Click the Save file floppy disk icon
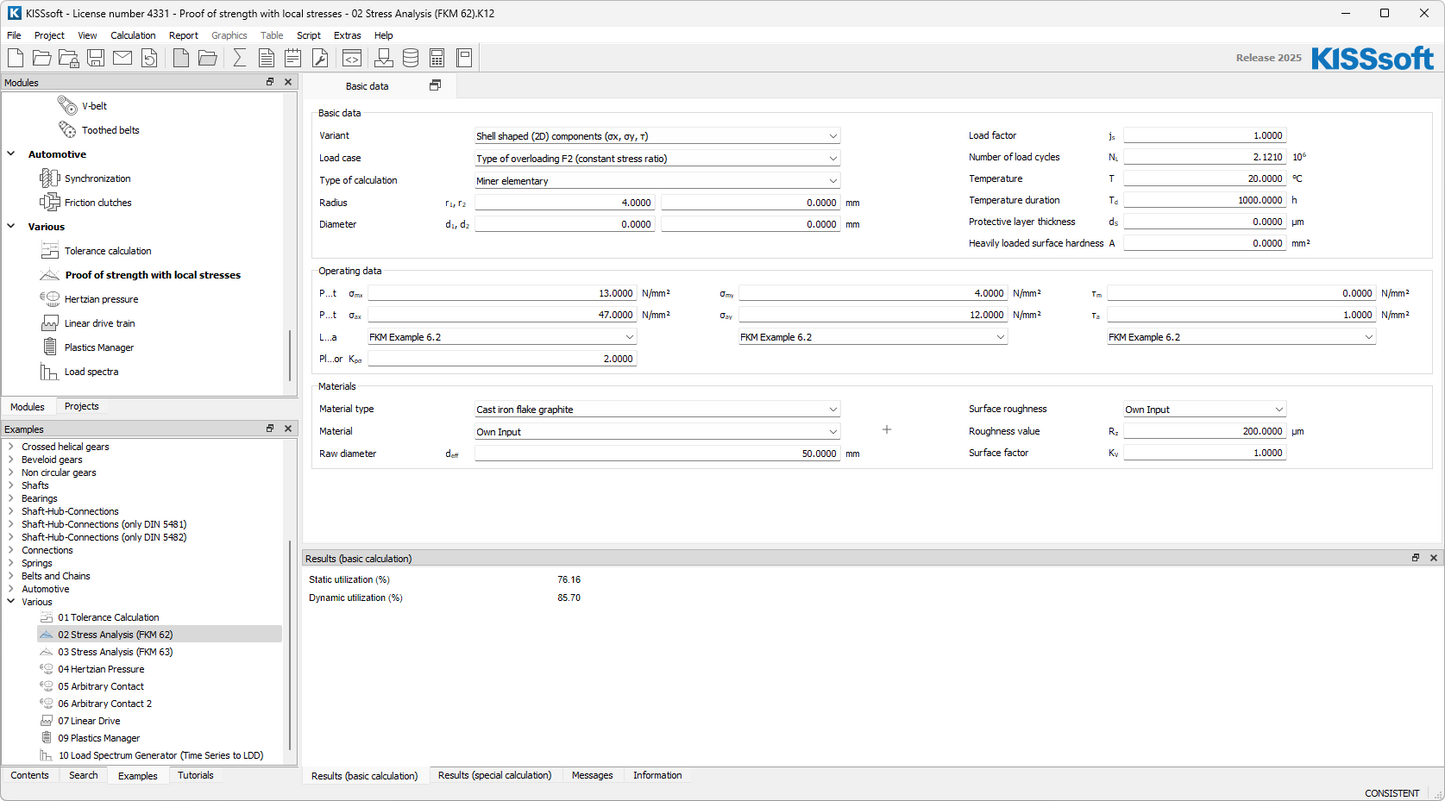The image size is (1445, 801). click(x=96, y=58)
